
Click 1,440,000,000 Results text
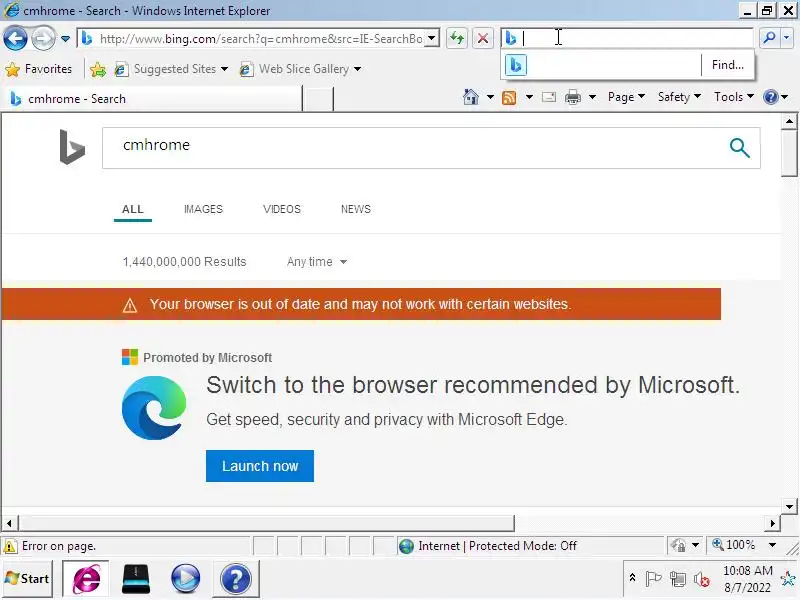click(184, 262)
